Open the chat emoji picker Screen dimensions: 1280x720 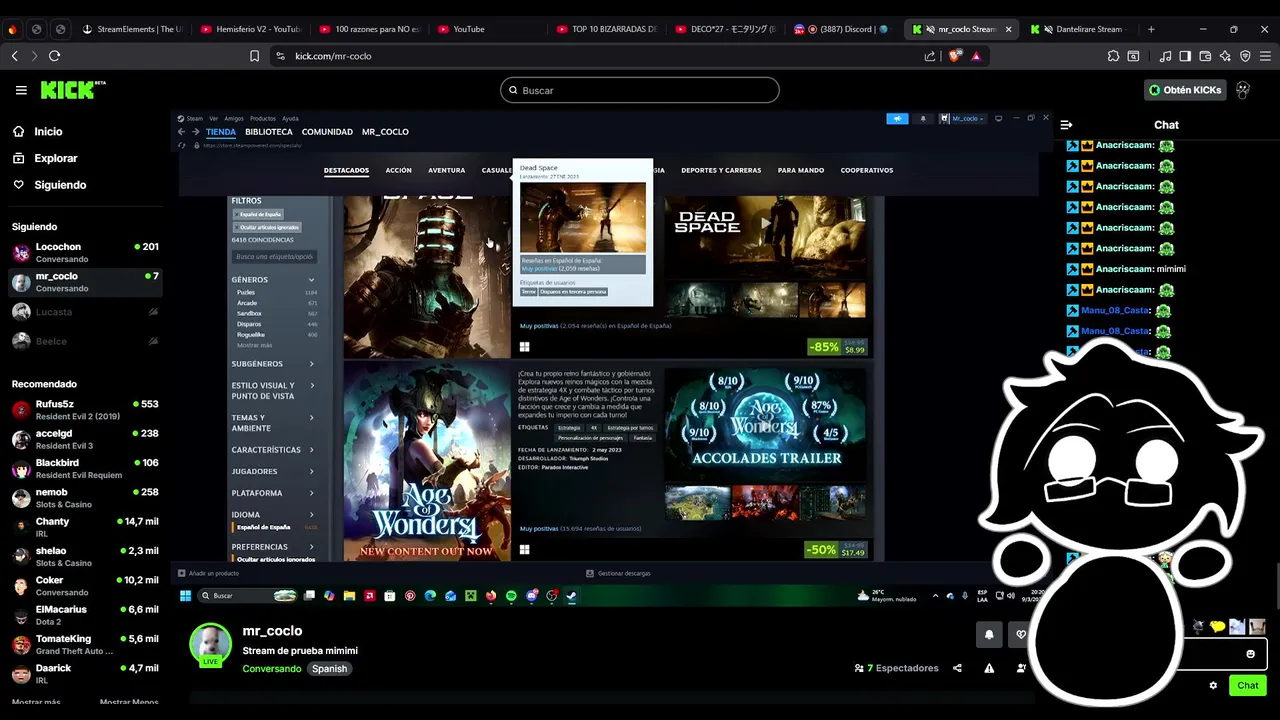pyautogui.click(x=1250, y=654)
